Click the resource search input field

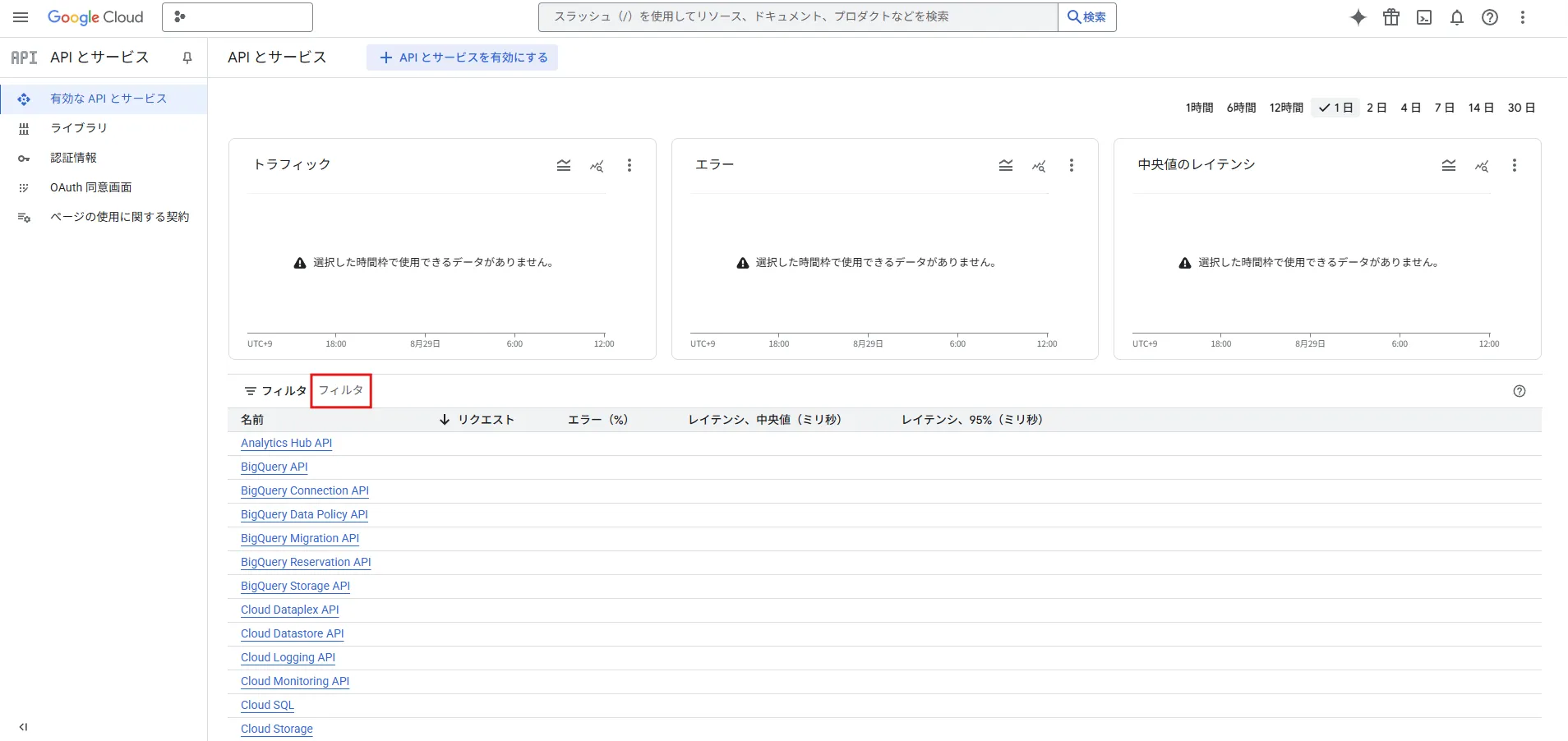click(x=798, y=17)
